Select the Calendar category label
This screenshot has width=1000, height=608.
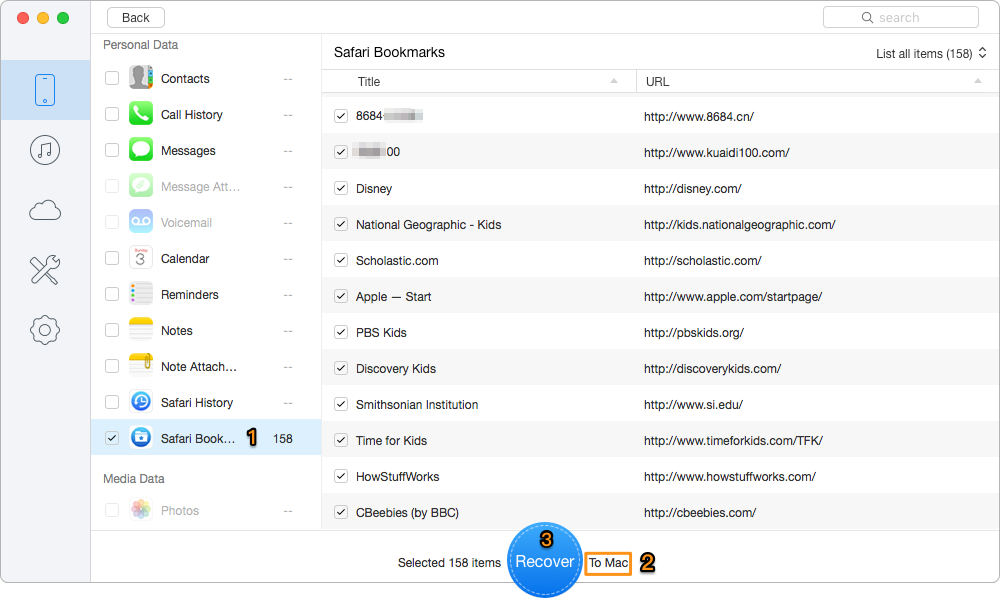[x=185, y=258]
